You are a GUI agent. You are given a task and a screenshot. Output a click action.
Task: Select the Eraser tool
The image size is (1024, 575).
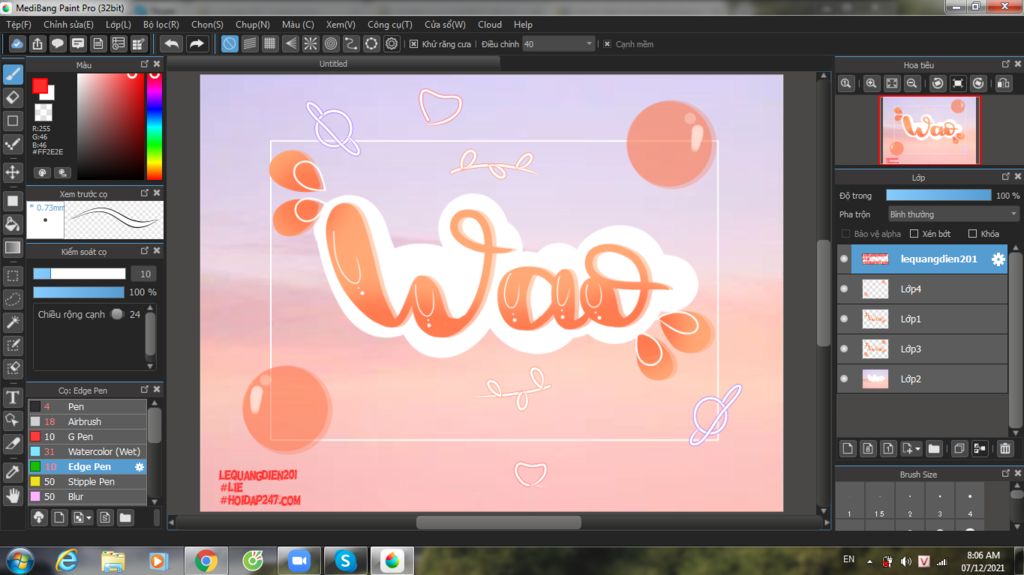pyautogui.click(x=12, y=97)
